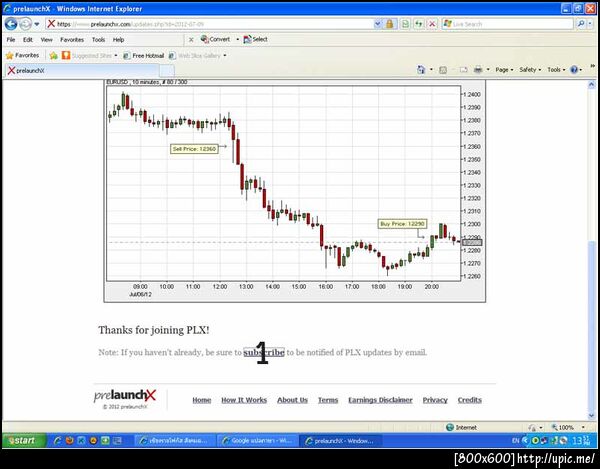Expand the Suggested Sites dropdown arrow

coord(116,55)
